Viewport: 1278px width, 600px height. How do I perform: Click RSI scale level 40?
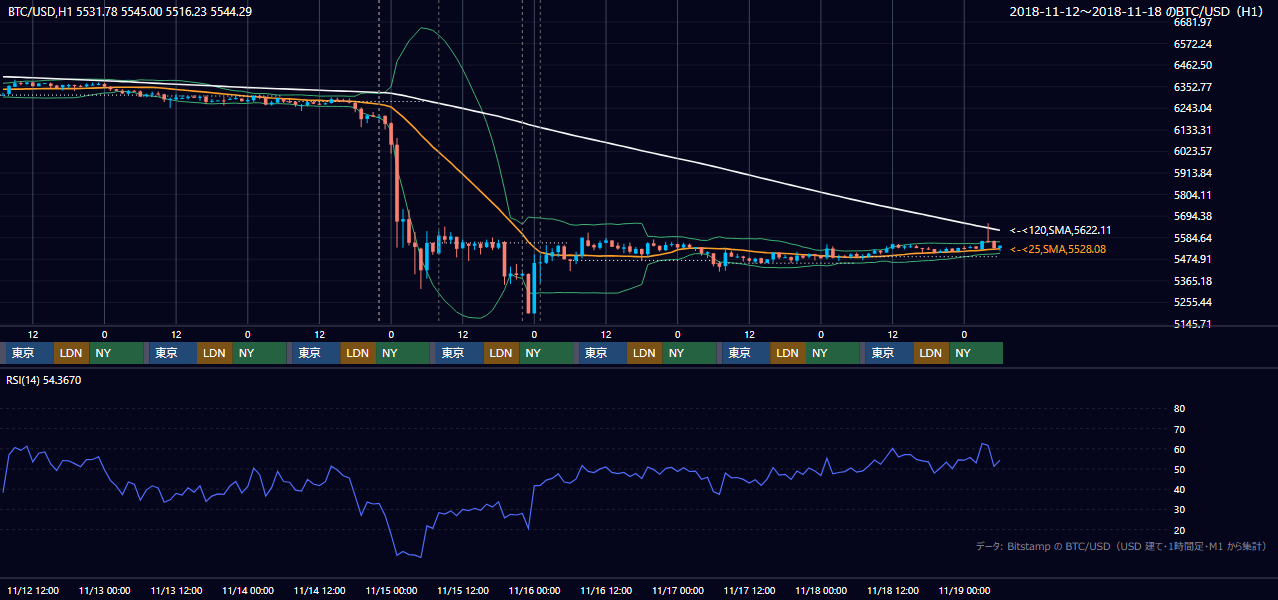[1179, 490]
